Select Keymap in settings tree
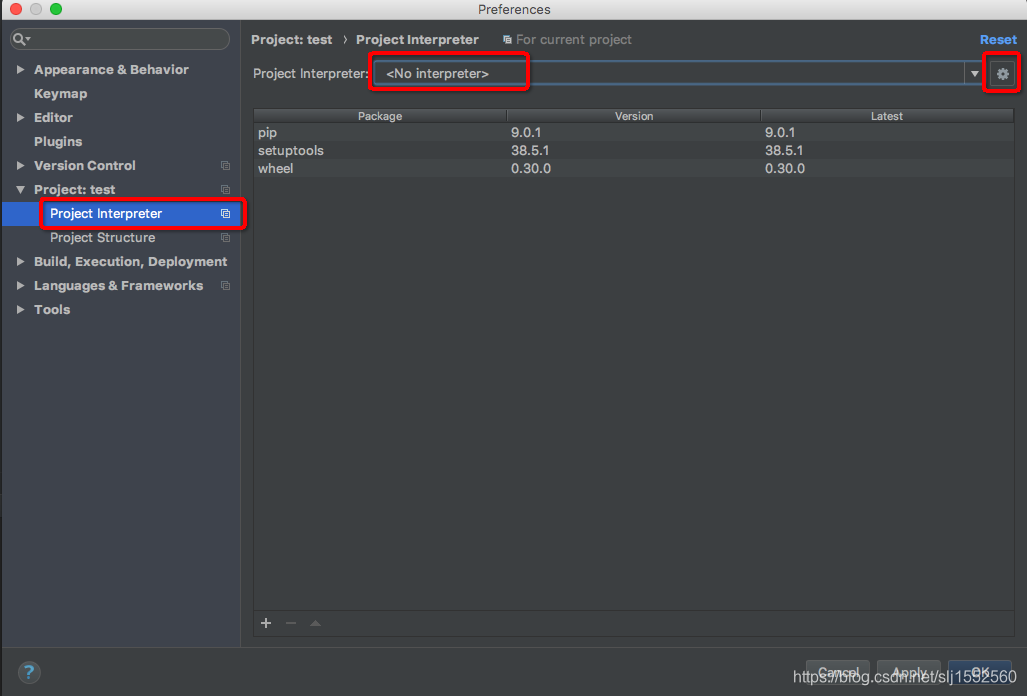Screen dimensions: 1027x696 click(x=60, y=94)
